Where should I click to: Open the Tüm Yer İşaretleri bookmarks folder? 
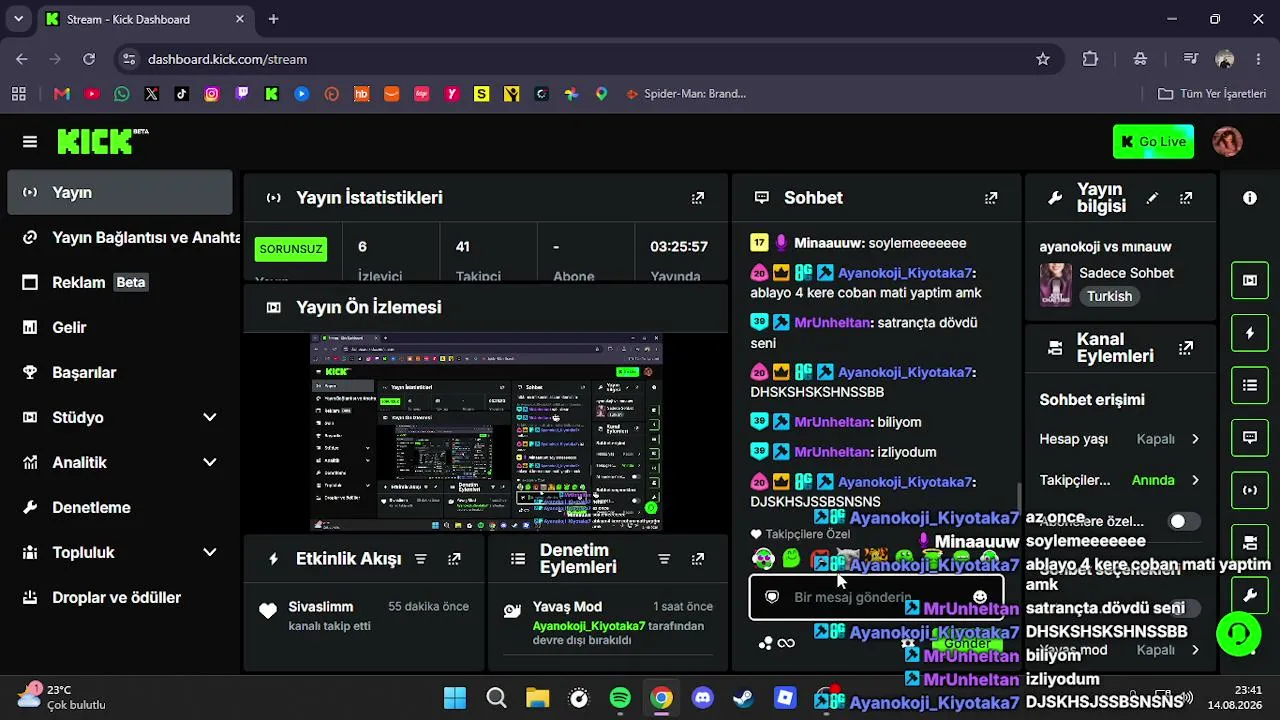coord(1212,94)
